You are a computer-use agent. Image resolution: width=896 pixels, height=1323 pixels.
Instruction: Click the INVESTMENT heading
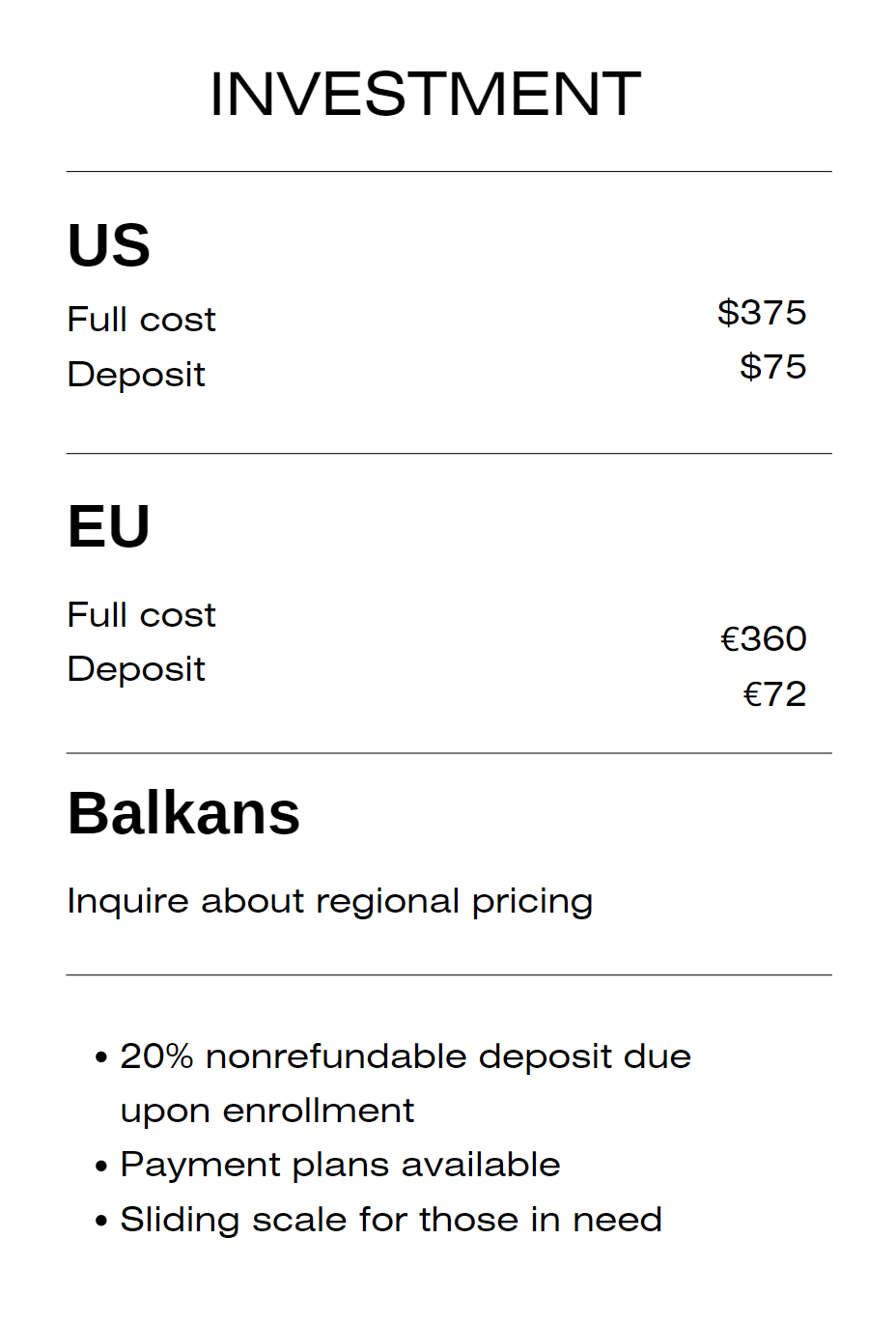tap(425, 94)
